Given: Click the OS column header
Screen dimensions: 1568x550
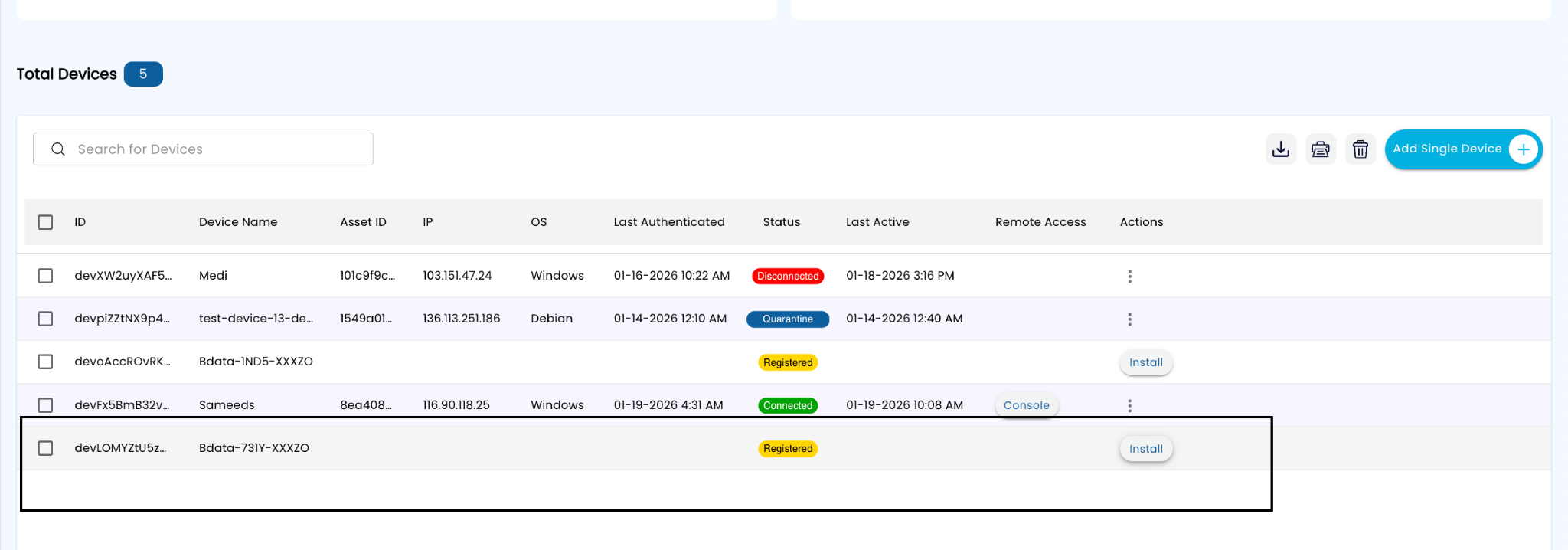Looking at the screenshot, I should coord(539,222).
